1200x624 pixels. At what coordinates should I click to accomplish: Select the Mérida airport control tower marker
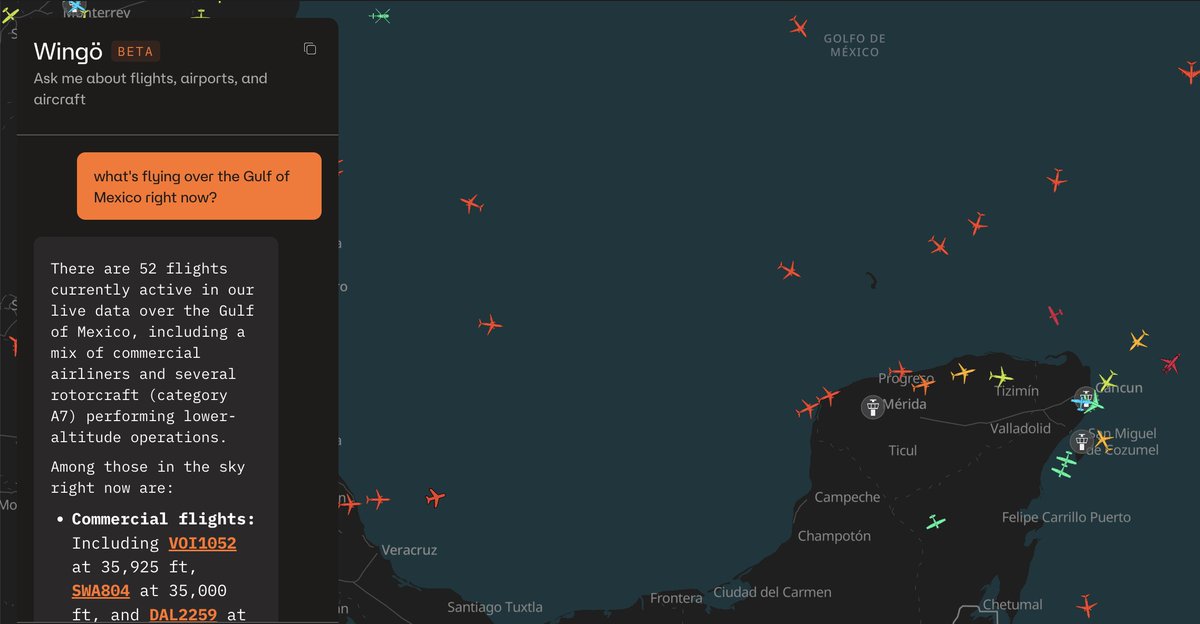point(873,407)
